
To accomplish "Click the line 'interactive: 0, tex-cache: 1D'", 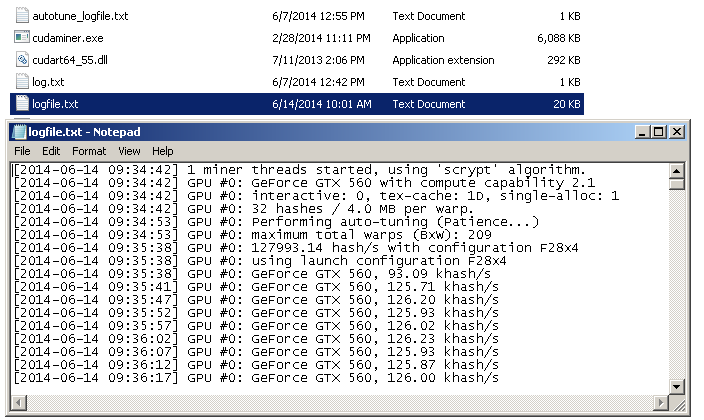I will (x=316, y=196).
